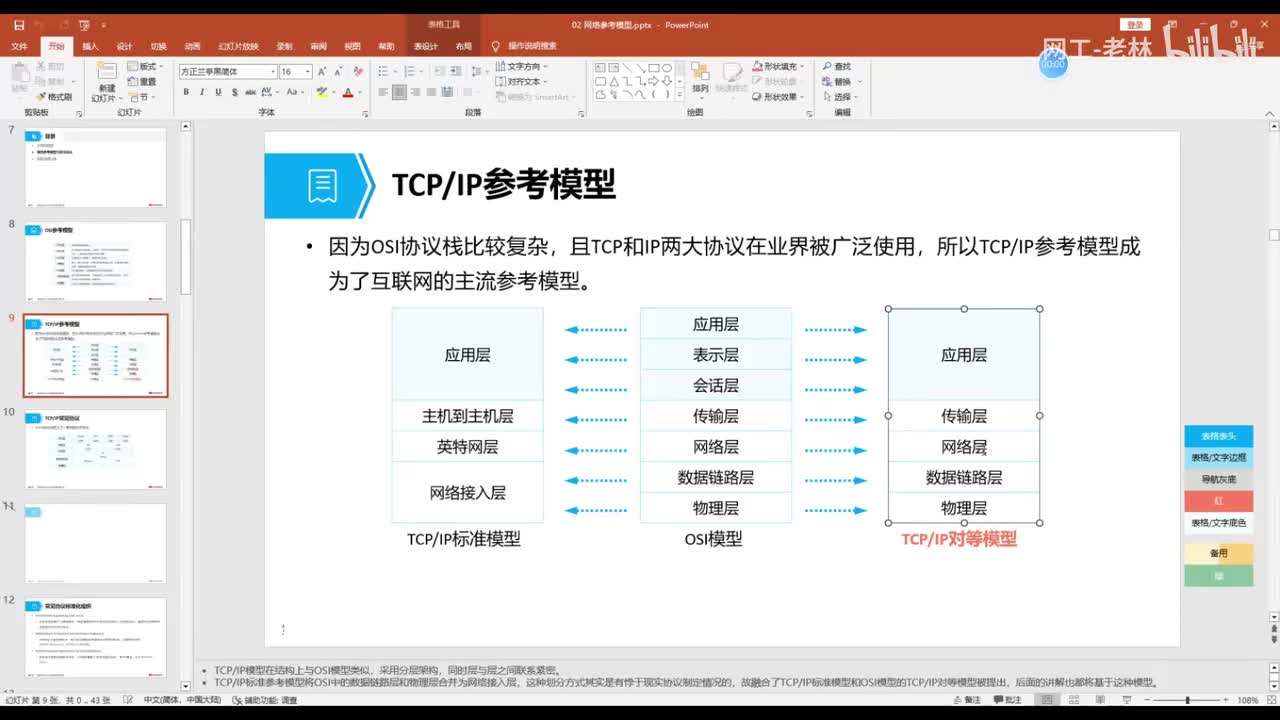
Task: Click the language indicator 中文(简体, 中国大陆)
Action: (182, 700)
